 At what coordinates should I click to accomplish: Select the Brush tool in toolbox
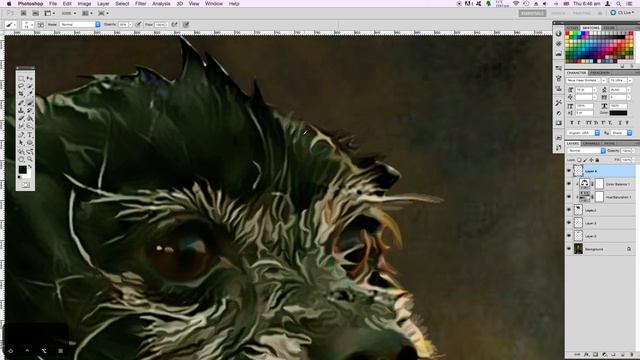coord(30,102)
